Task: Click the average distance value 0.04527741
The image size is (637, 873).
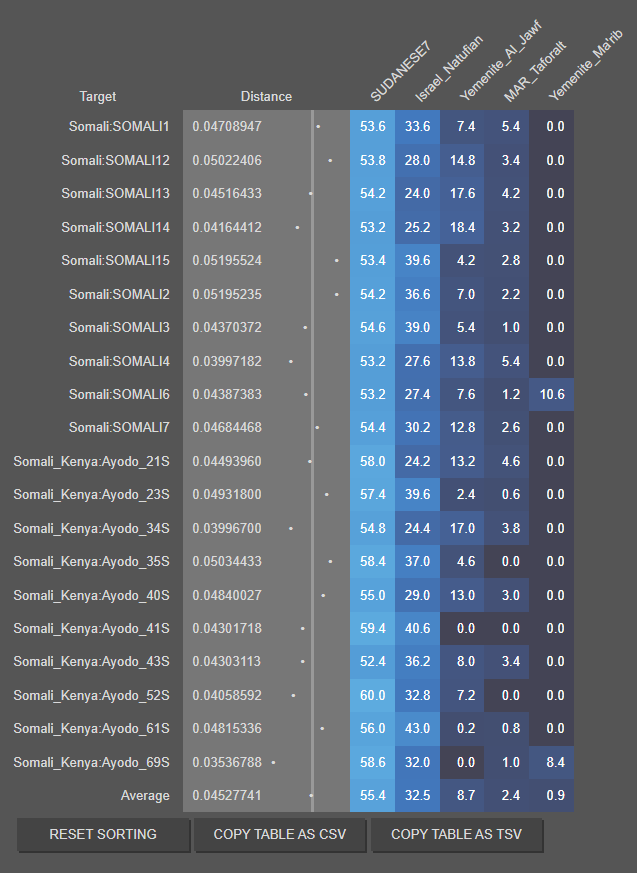Action: coord(227,796)
